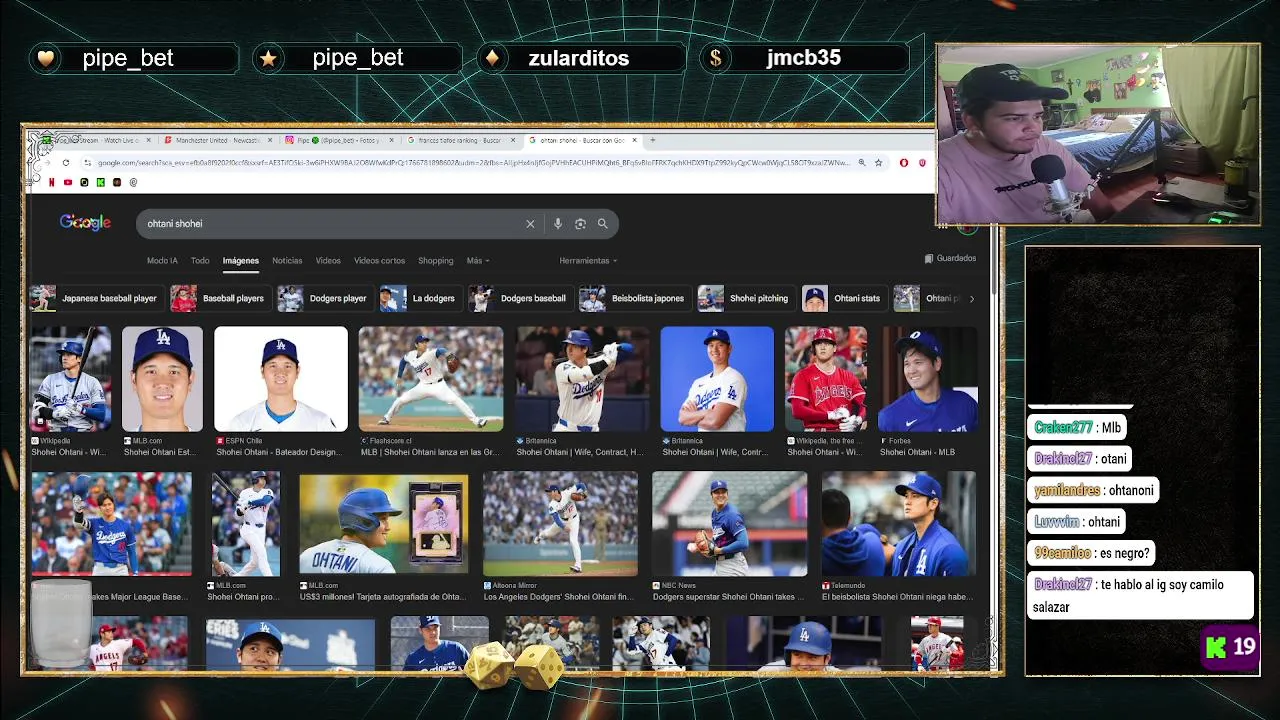This screenshot has height=720, width=1280.
Task: Expand the Más dropdown menu
Action: click(477, 261)
